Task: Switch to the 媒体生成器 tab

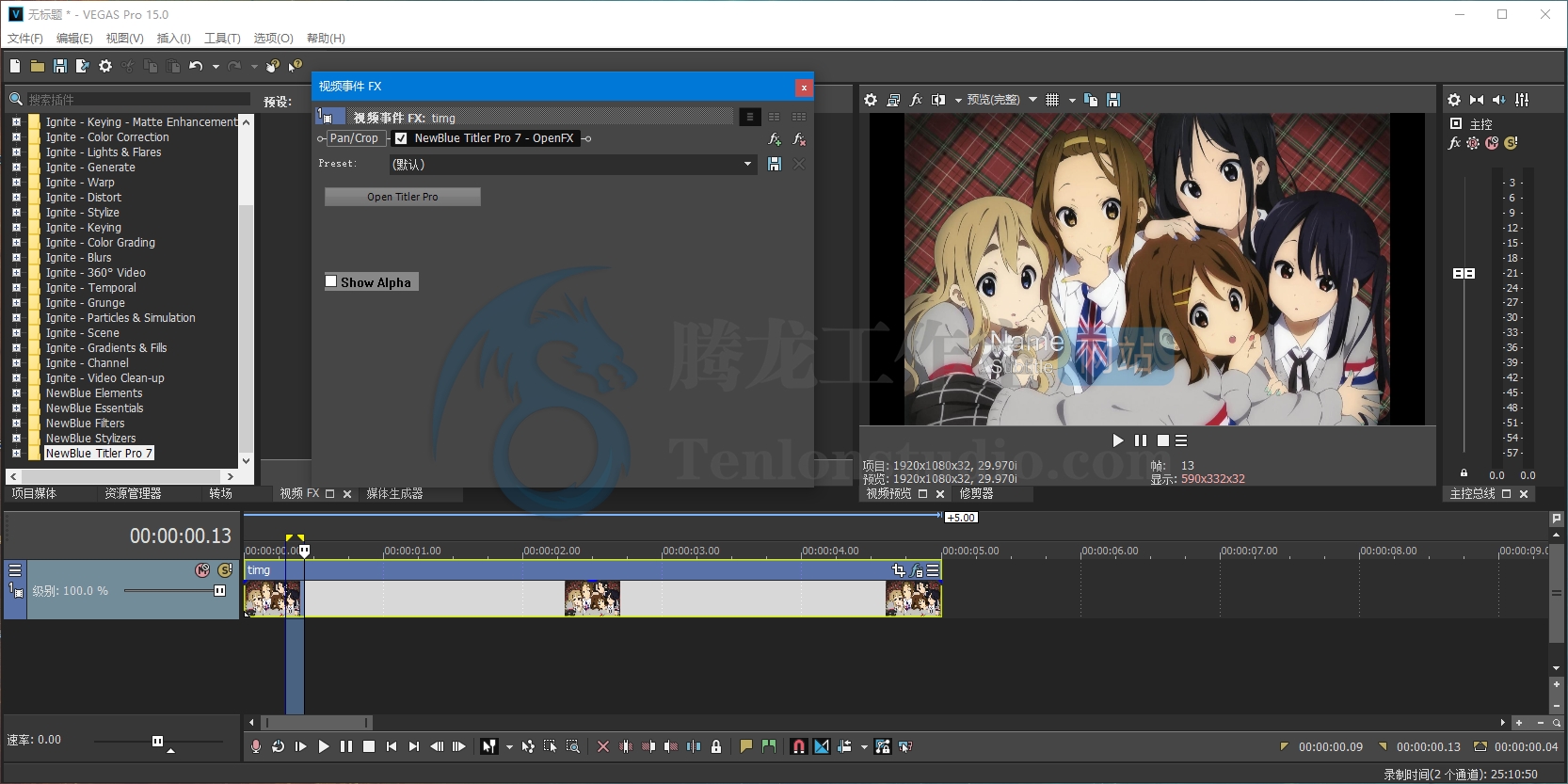Action: 394,494
